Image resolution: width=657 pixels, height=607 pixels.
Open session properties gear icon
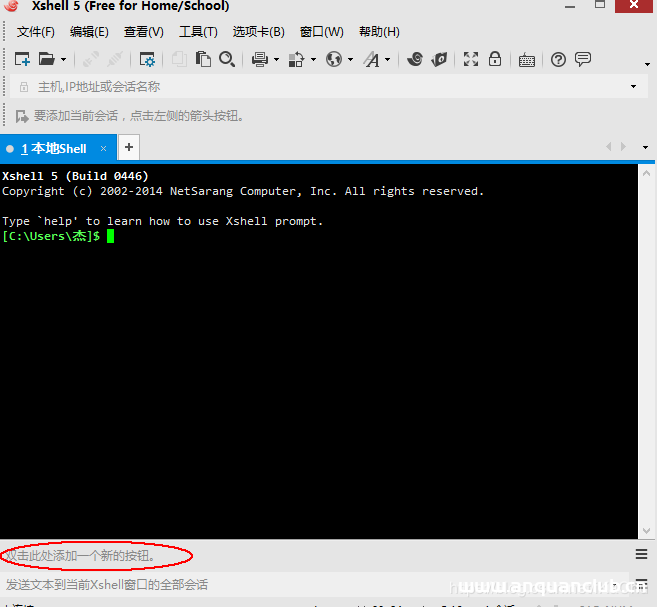(x=147, y=59)
